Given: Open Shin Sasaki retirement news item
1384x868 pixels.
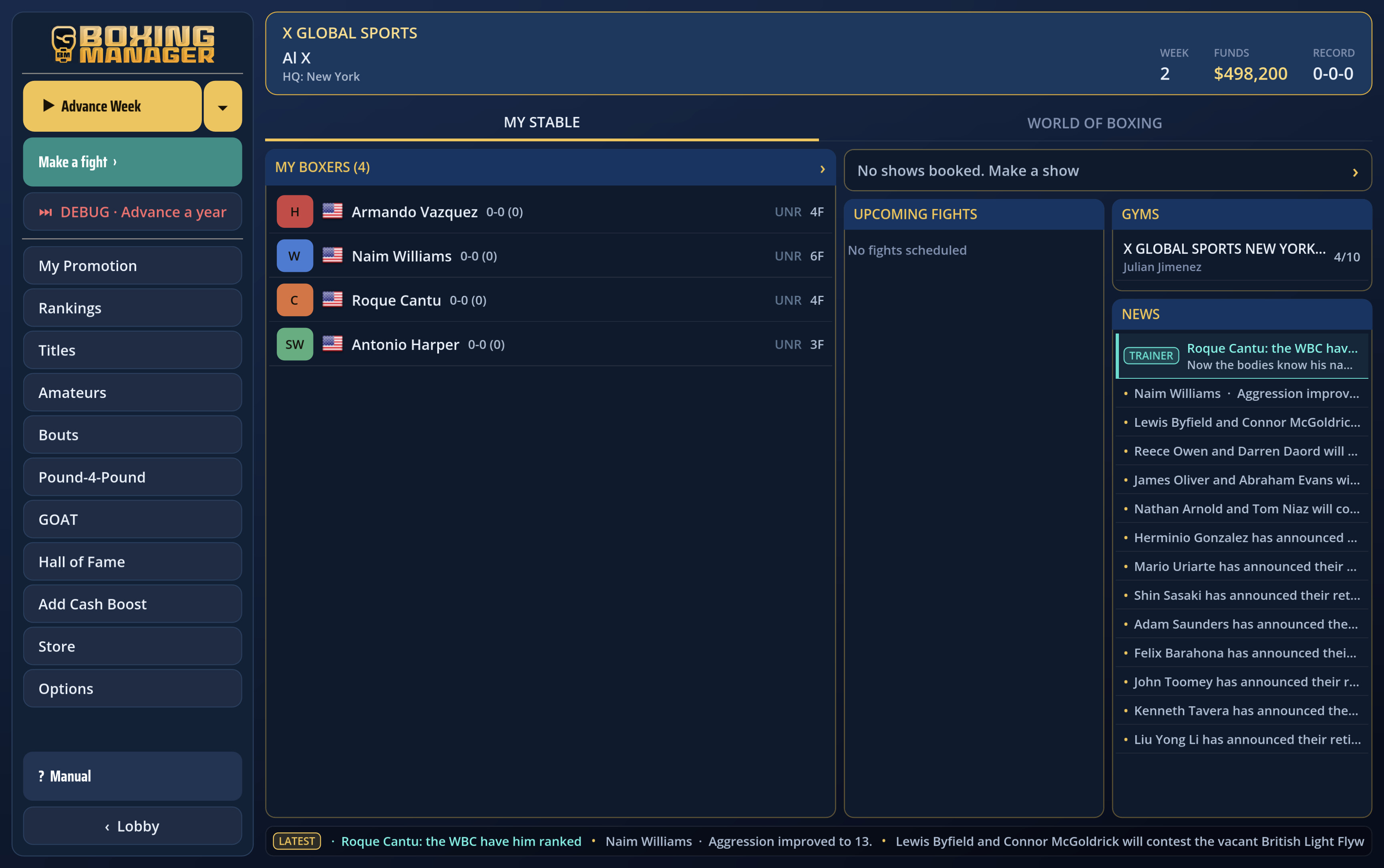Looking at the screenshot, I should coord(1243,595).
